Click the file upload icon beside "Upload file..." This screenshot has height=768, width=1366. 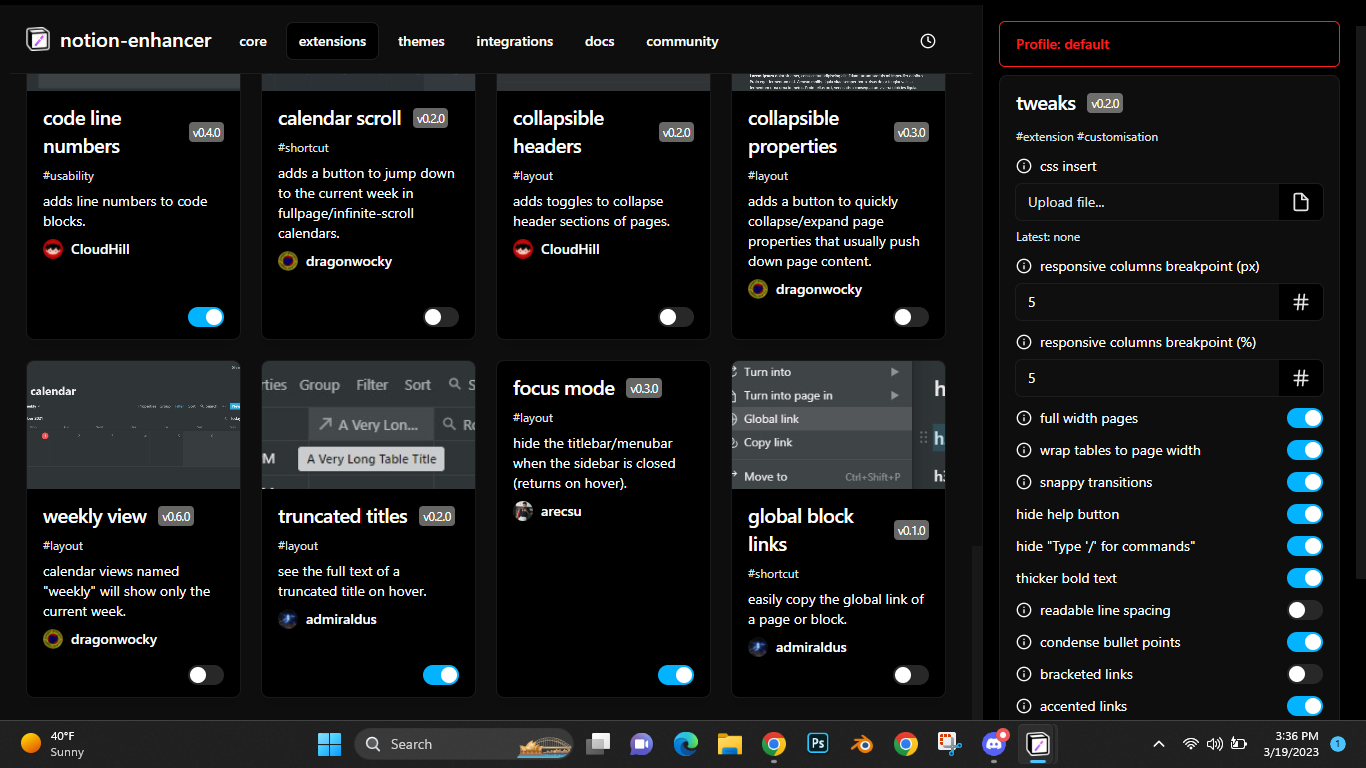(1301, 202)
